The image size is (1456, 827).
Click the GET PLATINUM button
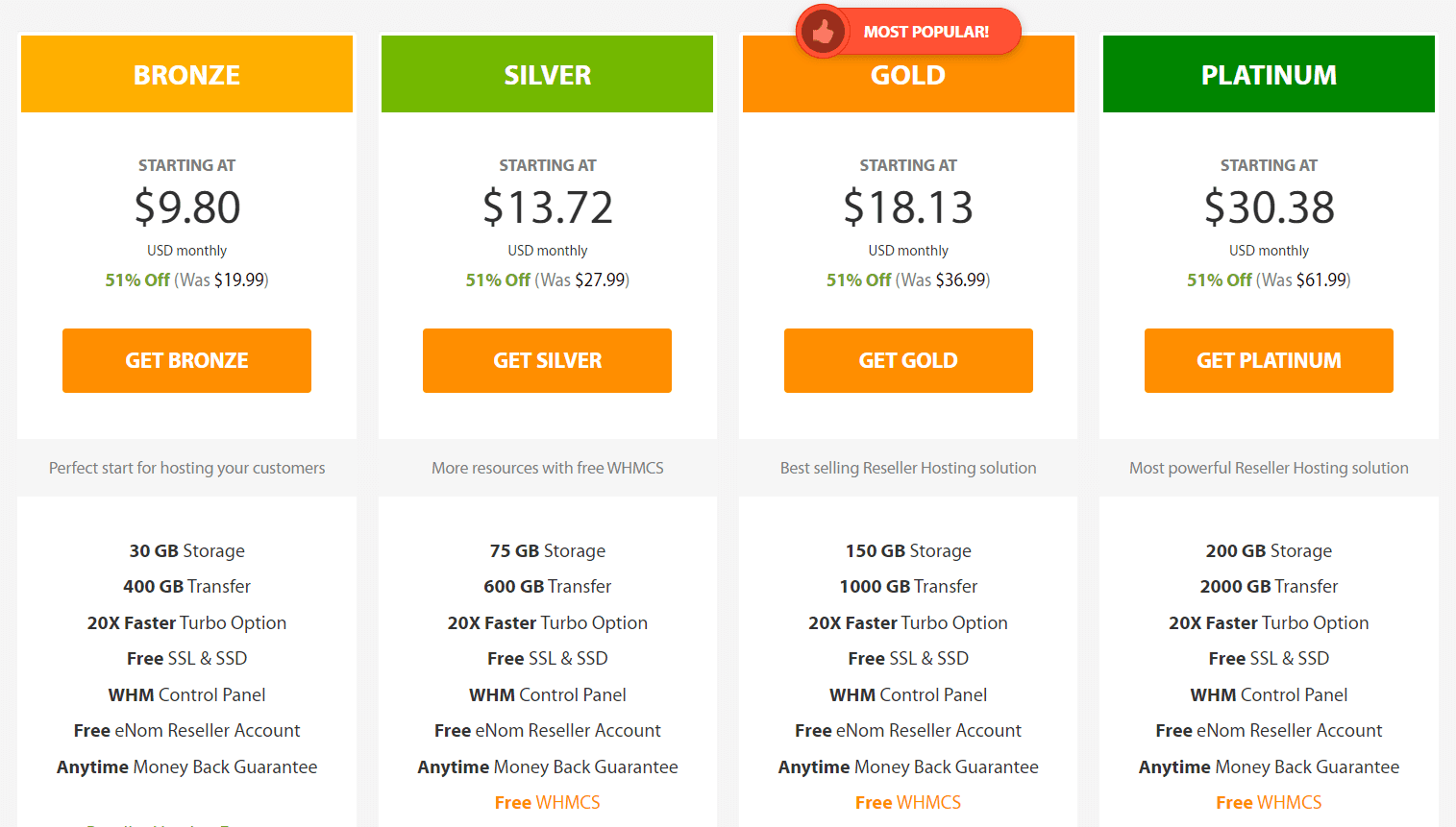(x=1269, y=360)
